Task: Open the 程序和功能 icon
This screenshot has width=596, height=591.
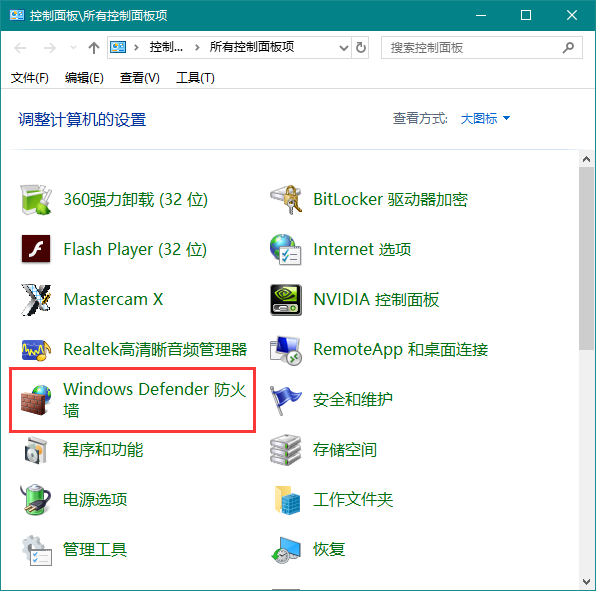Action: tap(36, 450)
